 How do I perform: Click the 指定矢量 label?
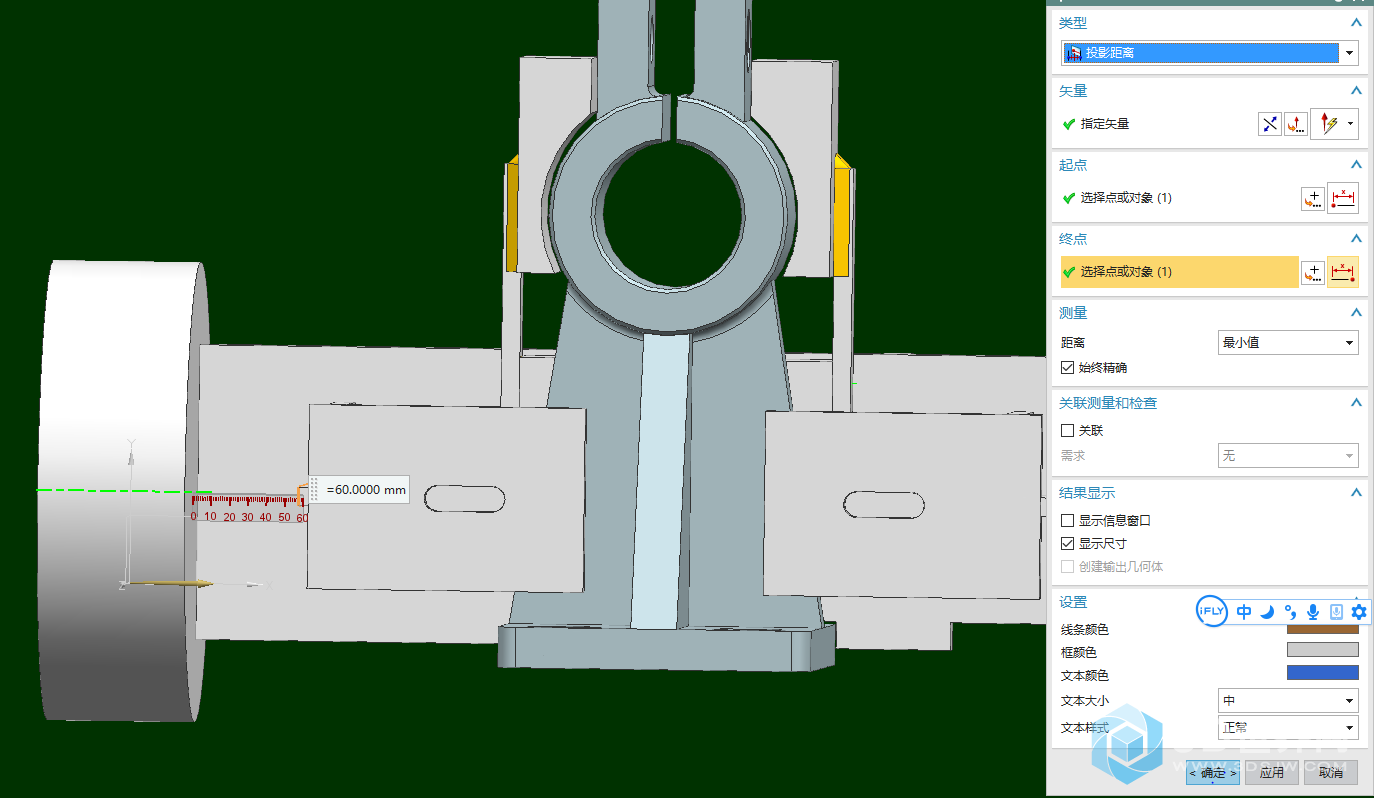pos(1105,124)
